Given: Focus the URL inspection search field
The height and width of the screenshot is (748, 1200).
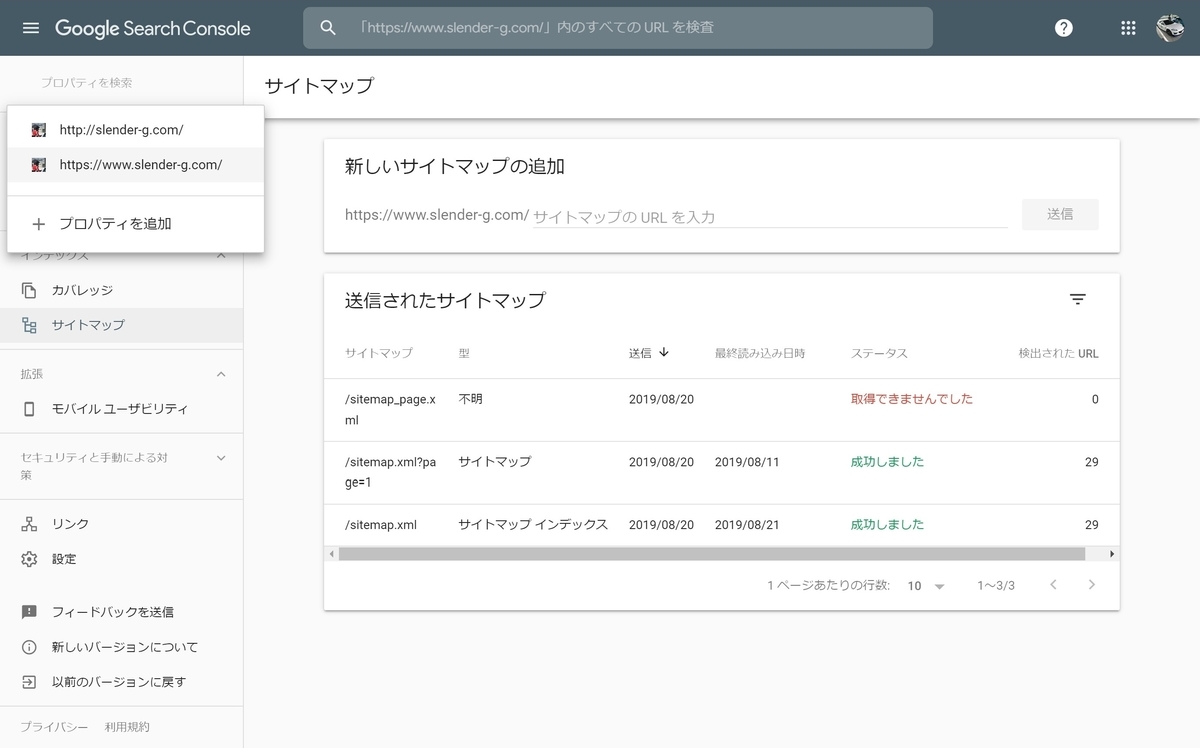Looking at the screenshot, I should click(x=618, y=28).
